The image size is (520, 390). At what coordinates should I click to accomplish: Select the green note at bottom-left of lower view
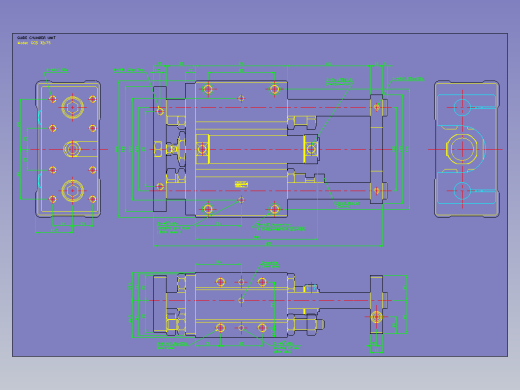pos(172,346)
